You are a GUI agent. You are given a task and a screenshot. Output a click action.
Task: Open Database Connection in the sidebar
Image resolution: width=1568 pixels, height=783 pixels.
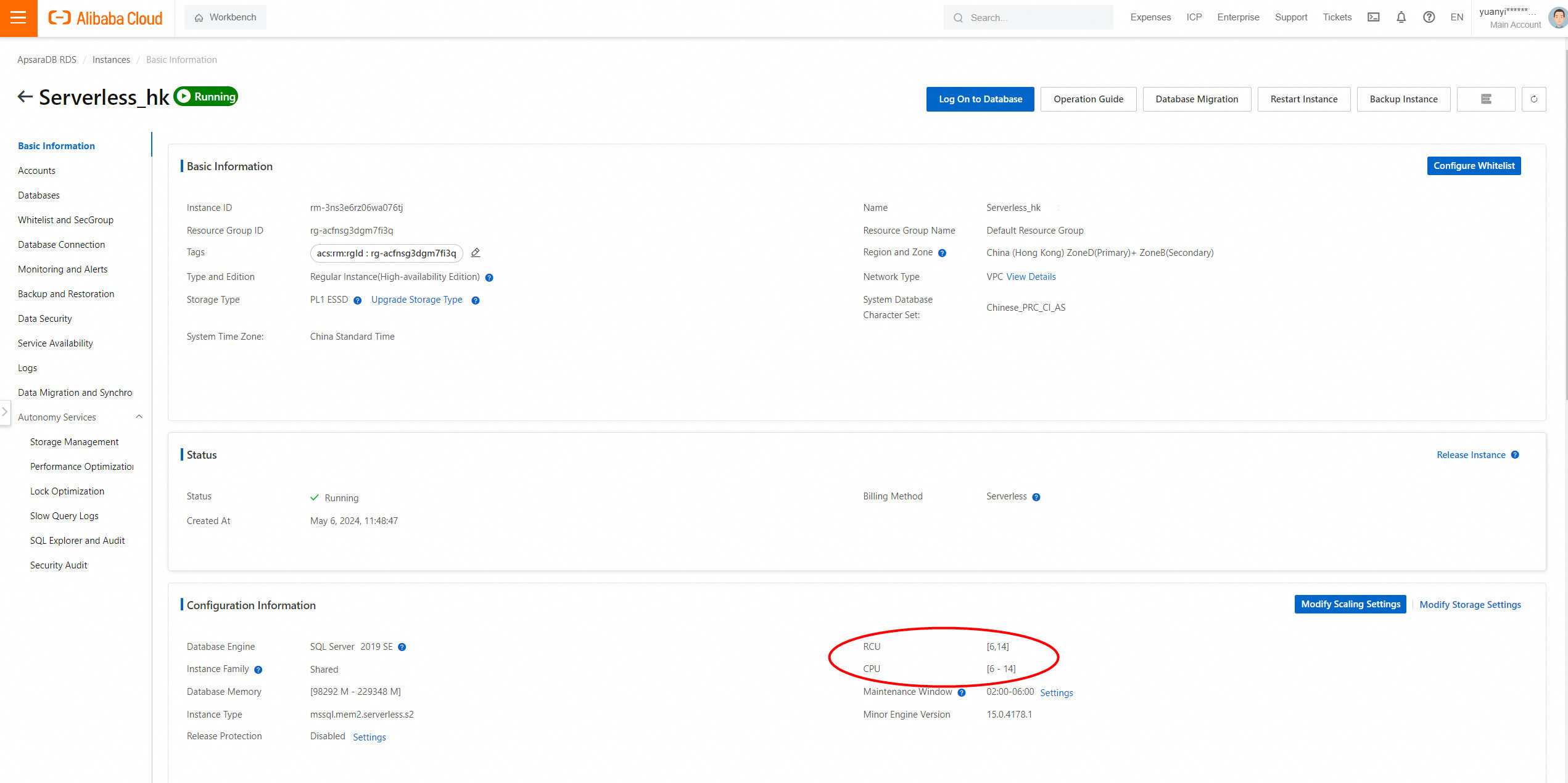[x=61, y=244]
